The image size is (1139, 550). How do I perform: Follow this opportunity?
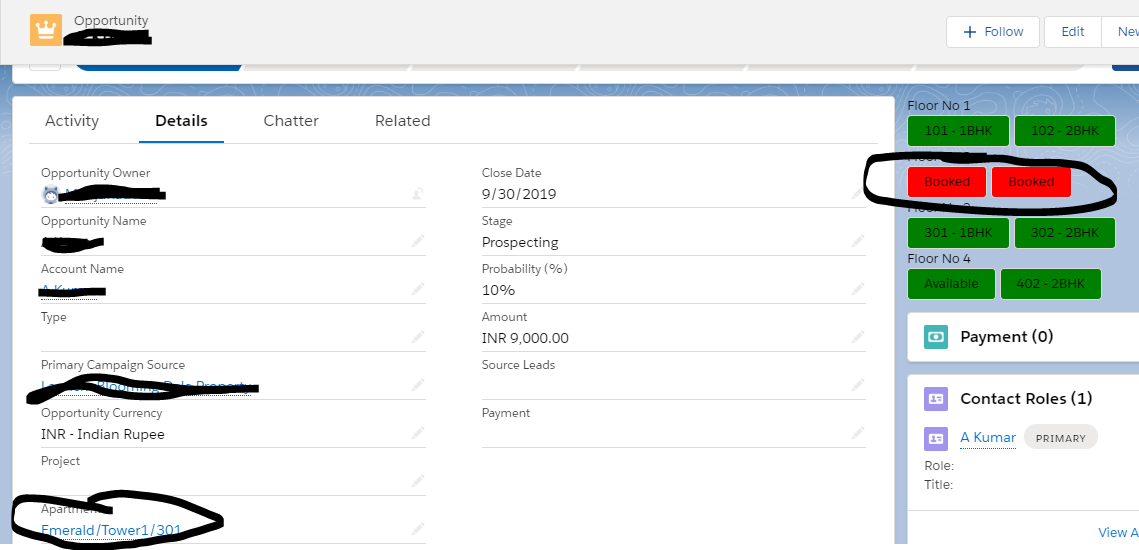[x=993, y=32]
